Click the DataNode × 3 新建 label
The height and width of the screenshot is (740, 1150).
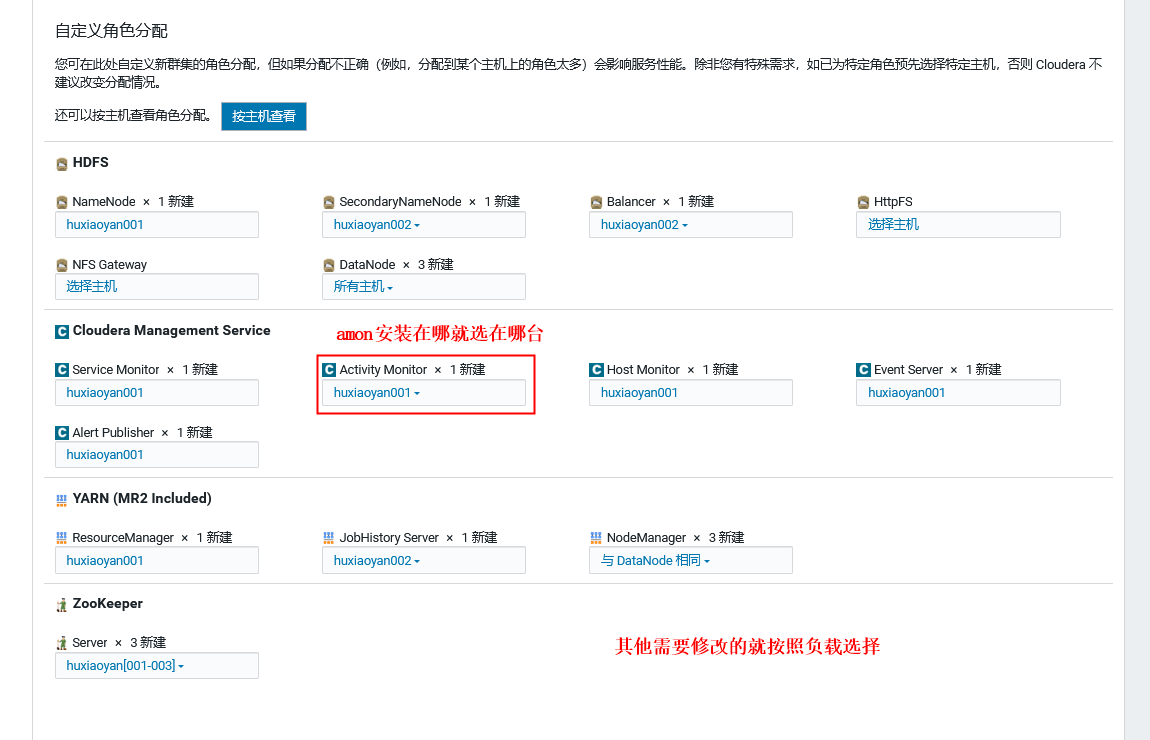click(396, 265)
